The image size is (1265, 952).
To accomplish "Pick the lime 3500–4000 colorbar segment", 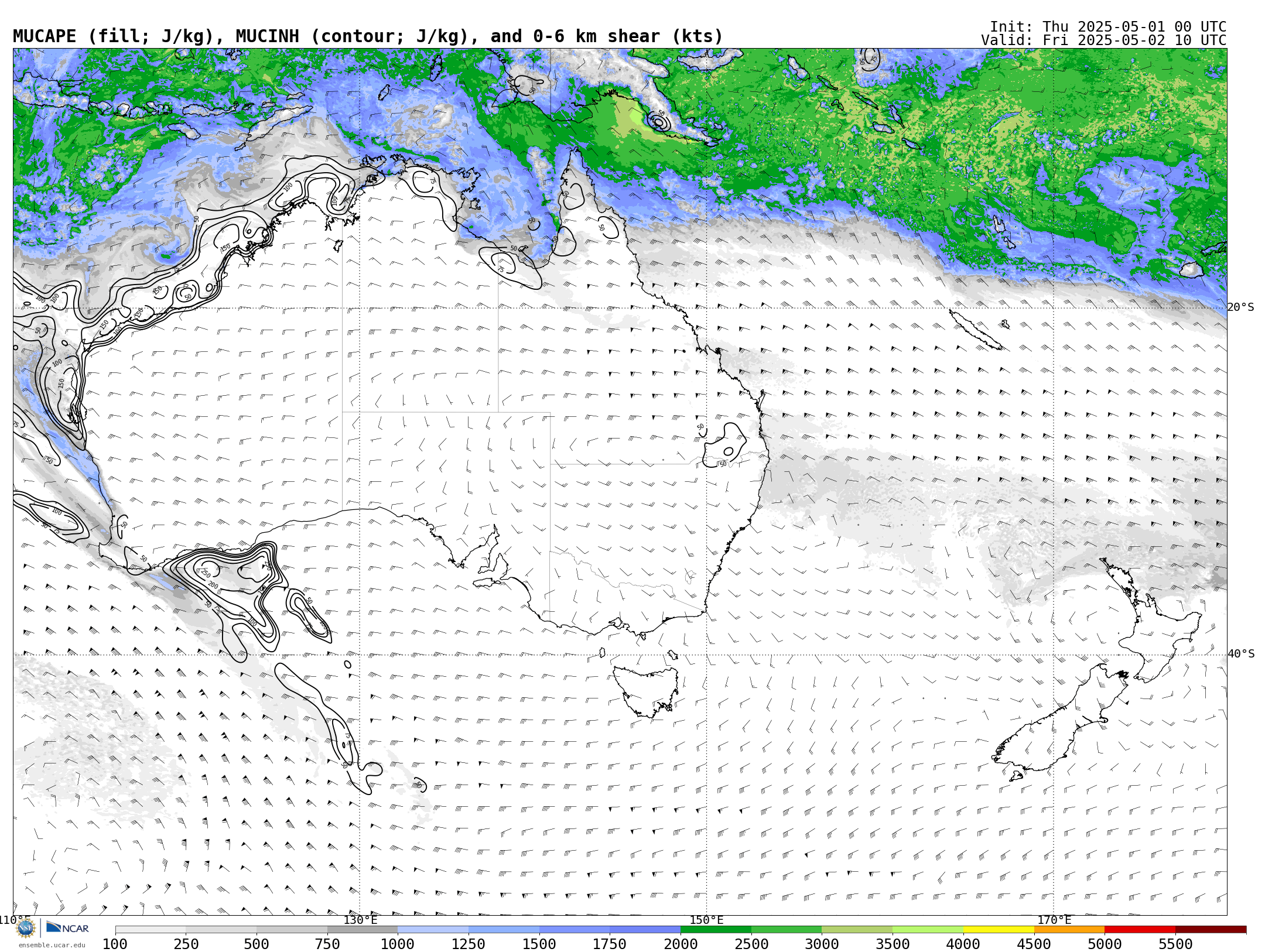I will click(x=928, y=930).
